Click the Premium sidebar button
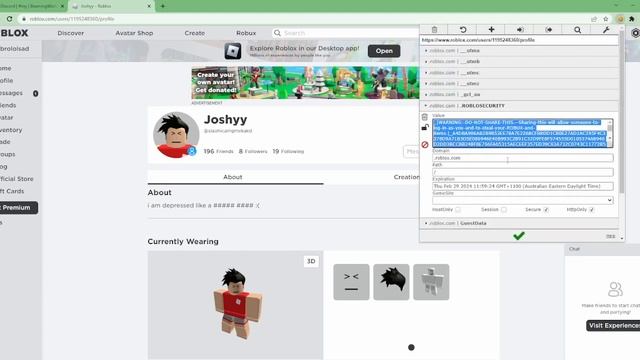 point(18,208)
